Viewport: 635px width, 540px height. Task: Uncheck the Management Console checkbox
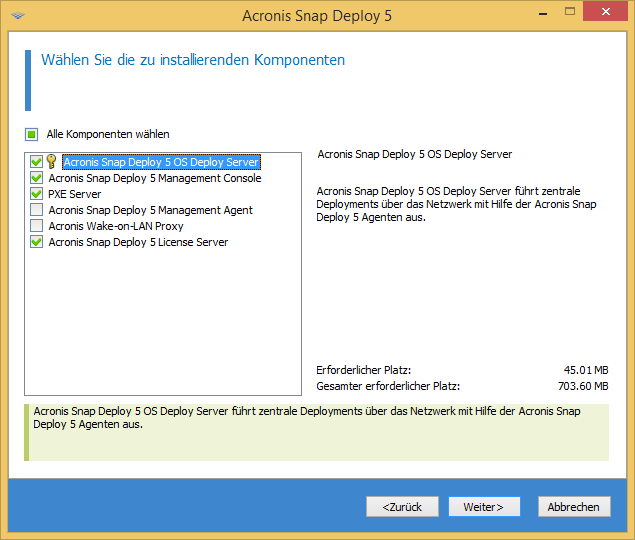[36, 178]
